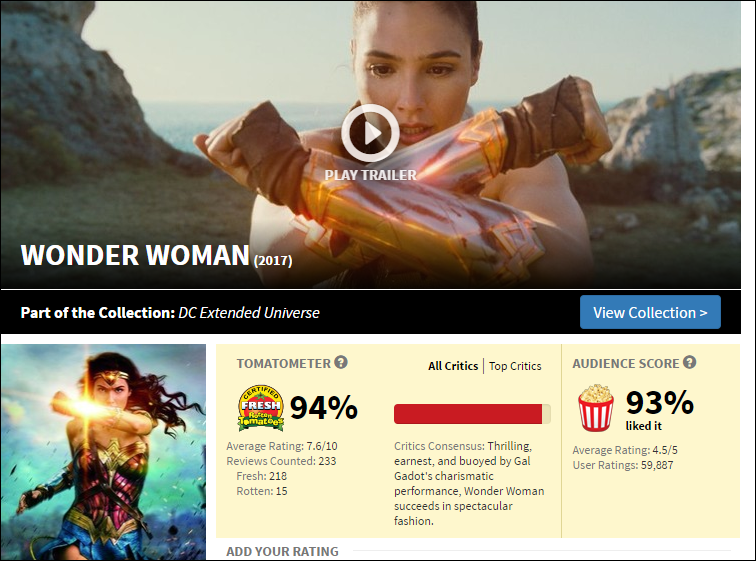Click the WONDER WOMAN movie title

click(x=135, y=255)
